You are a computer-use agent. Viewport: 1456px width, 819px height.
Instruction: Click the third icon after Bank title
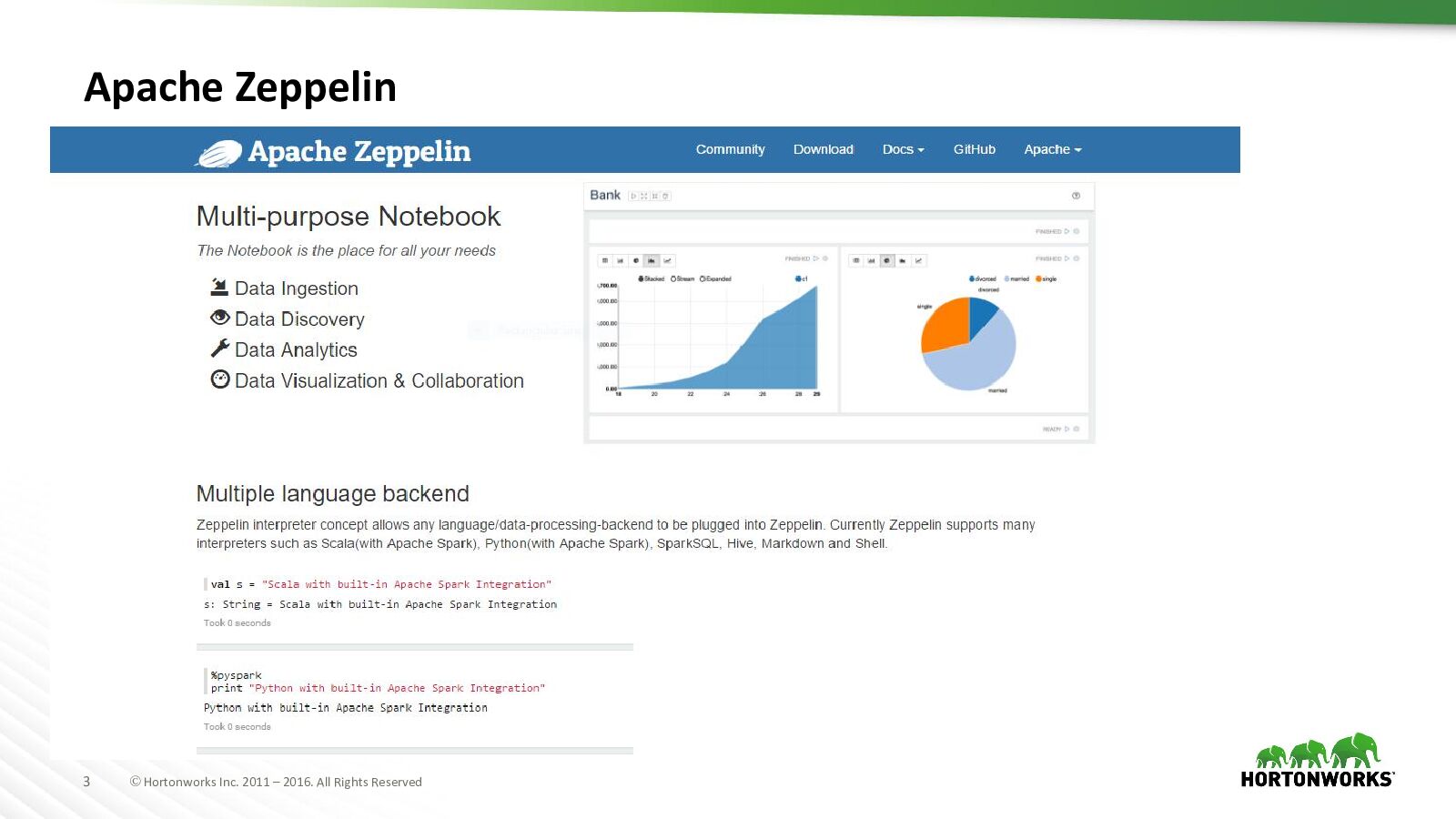(x=655, y=196)
